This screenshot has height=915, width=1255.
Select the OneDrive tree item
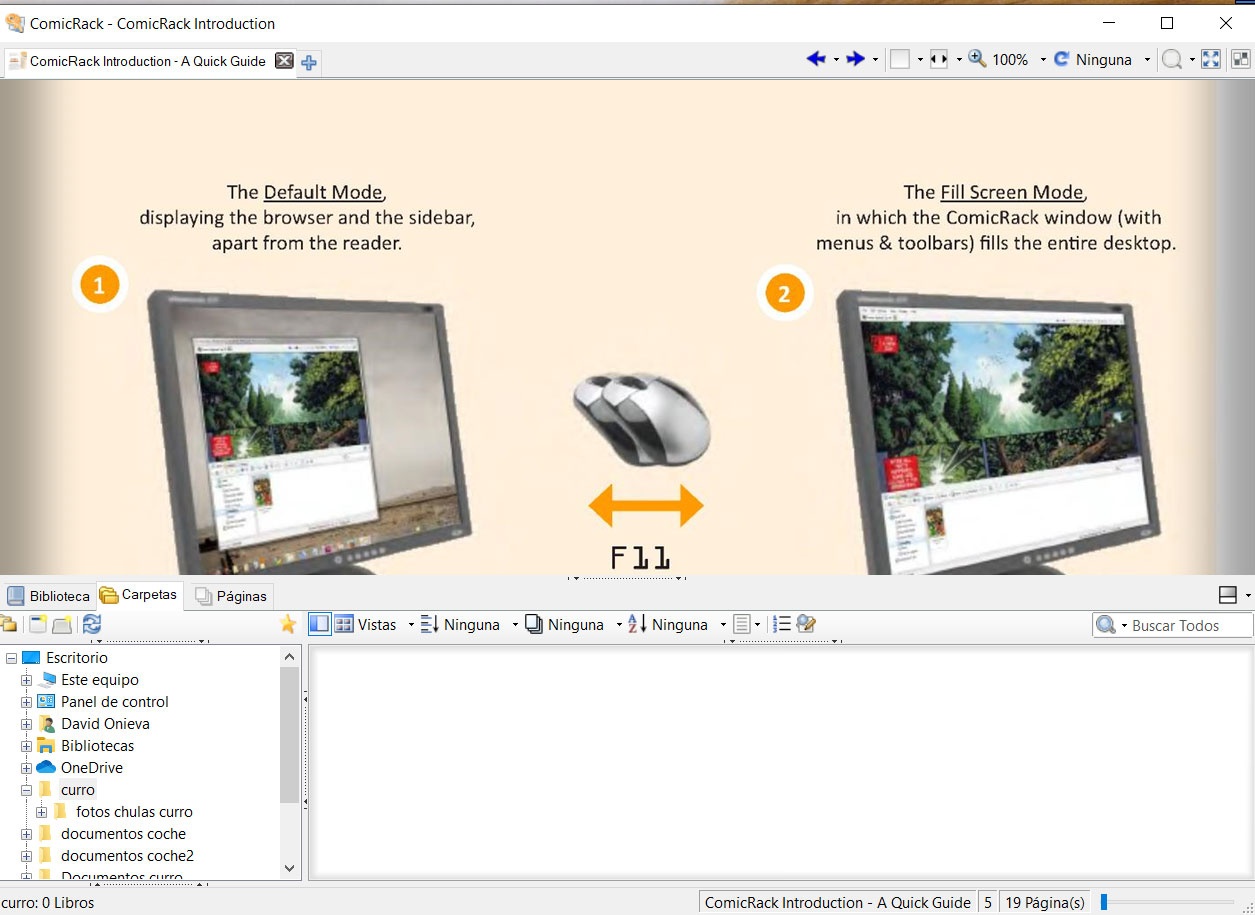(91, 768)
